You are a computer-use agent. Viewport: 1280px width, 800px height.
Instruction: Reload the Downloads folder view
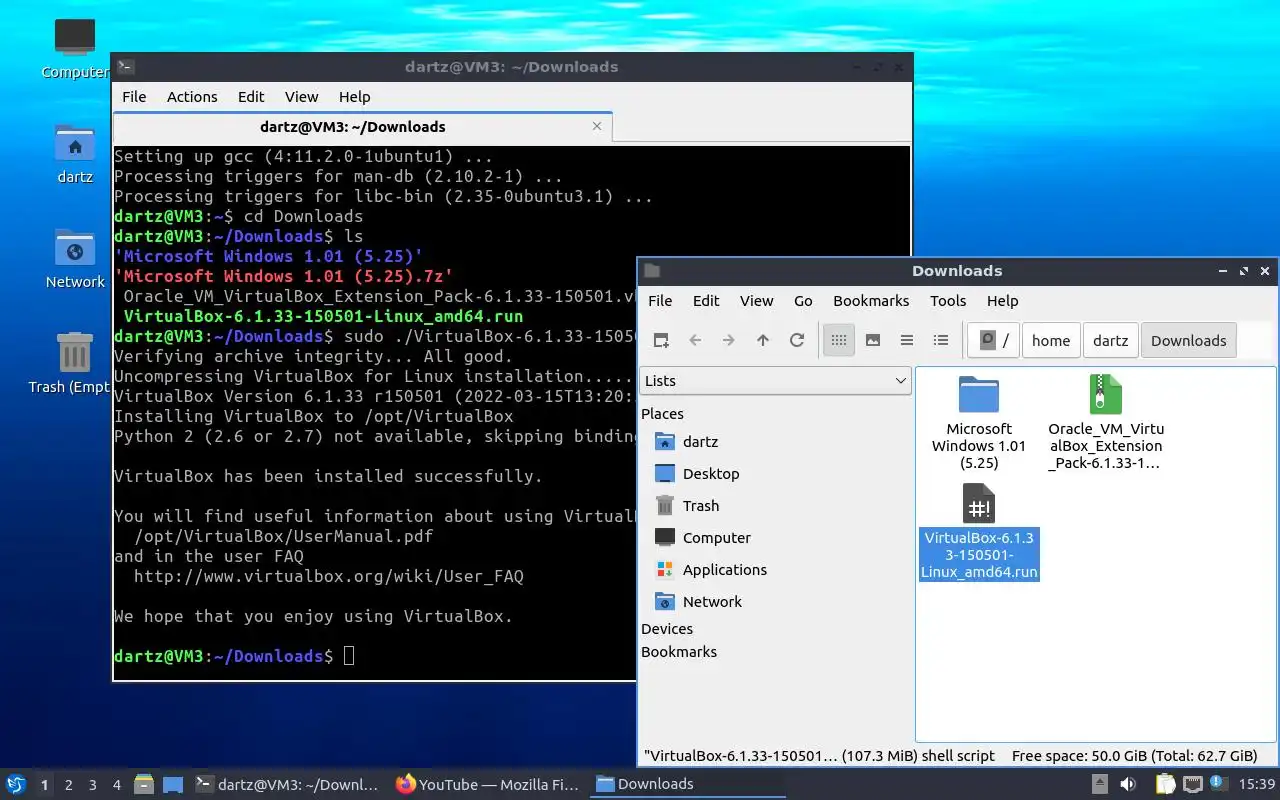(x=797, y=340)
